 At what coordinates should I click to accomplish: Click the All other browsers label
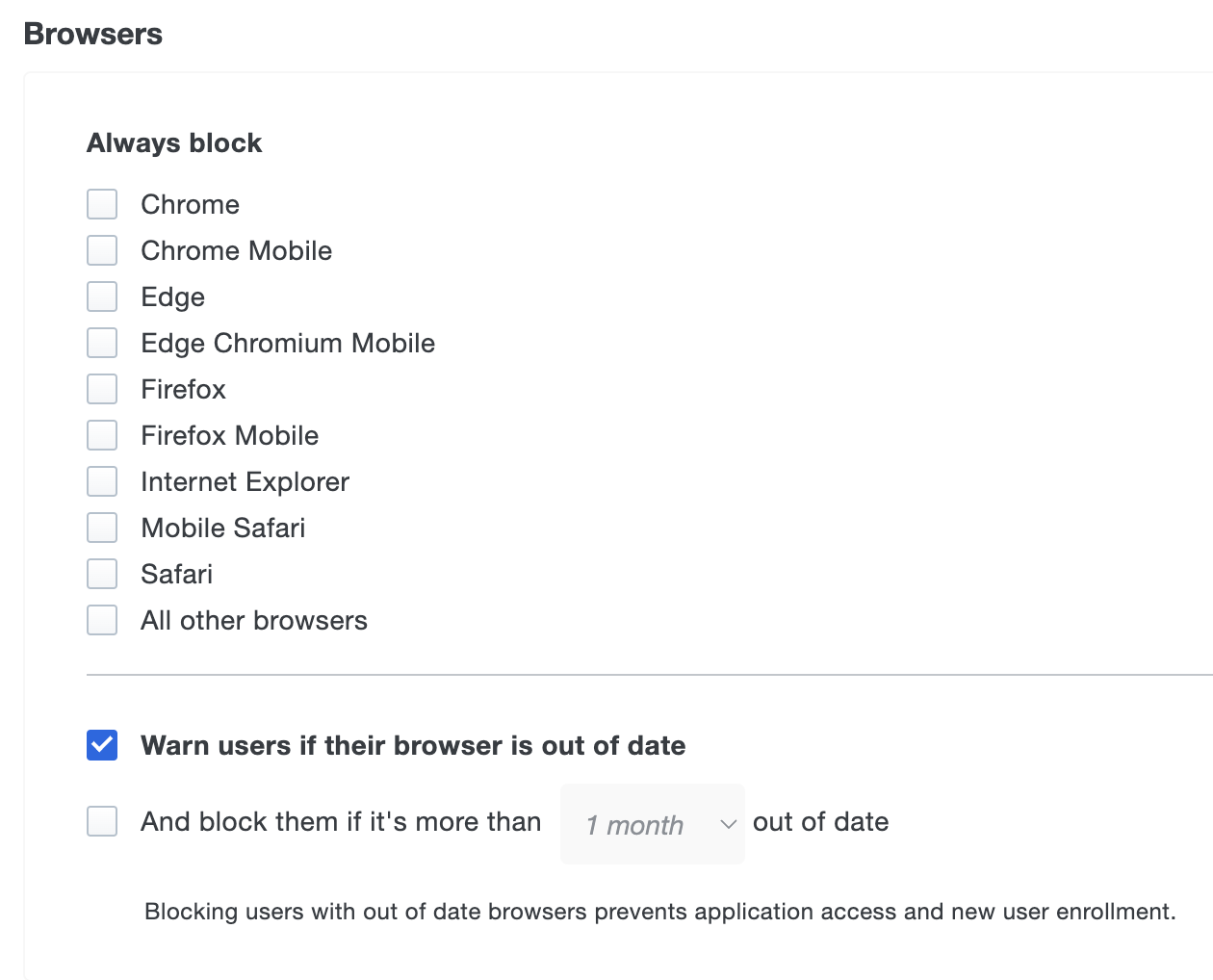coord(254,620)
